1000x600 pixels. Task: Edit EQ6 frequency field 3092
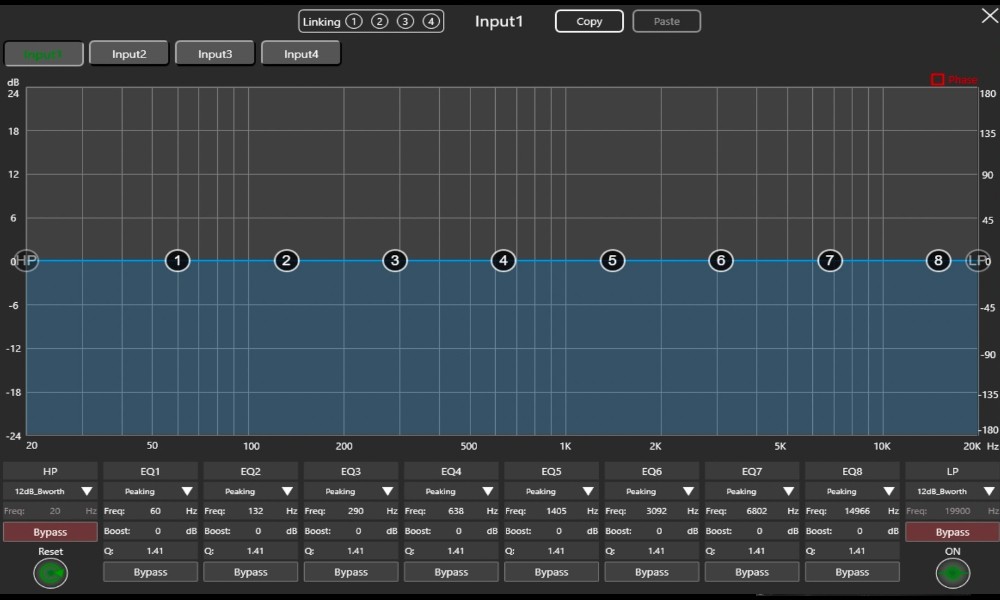656,511
